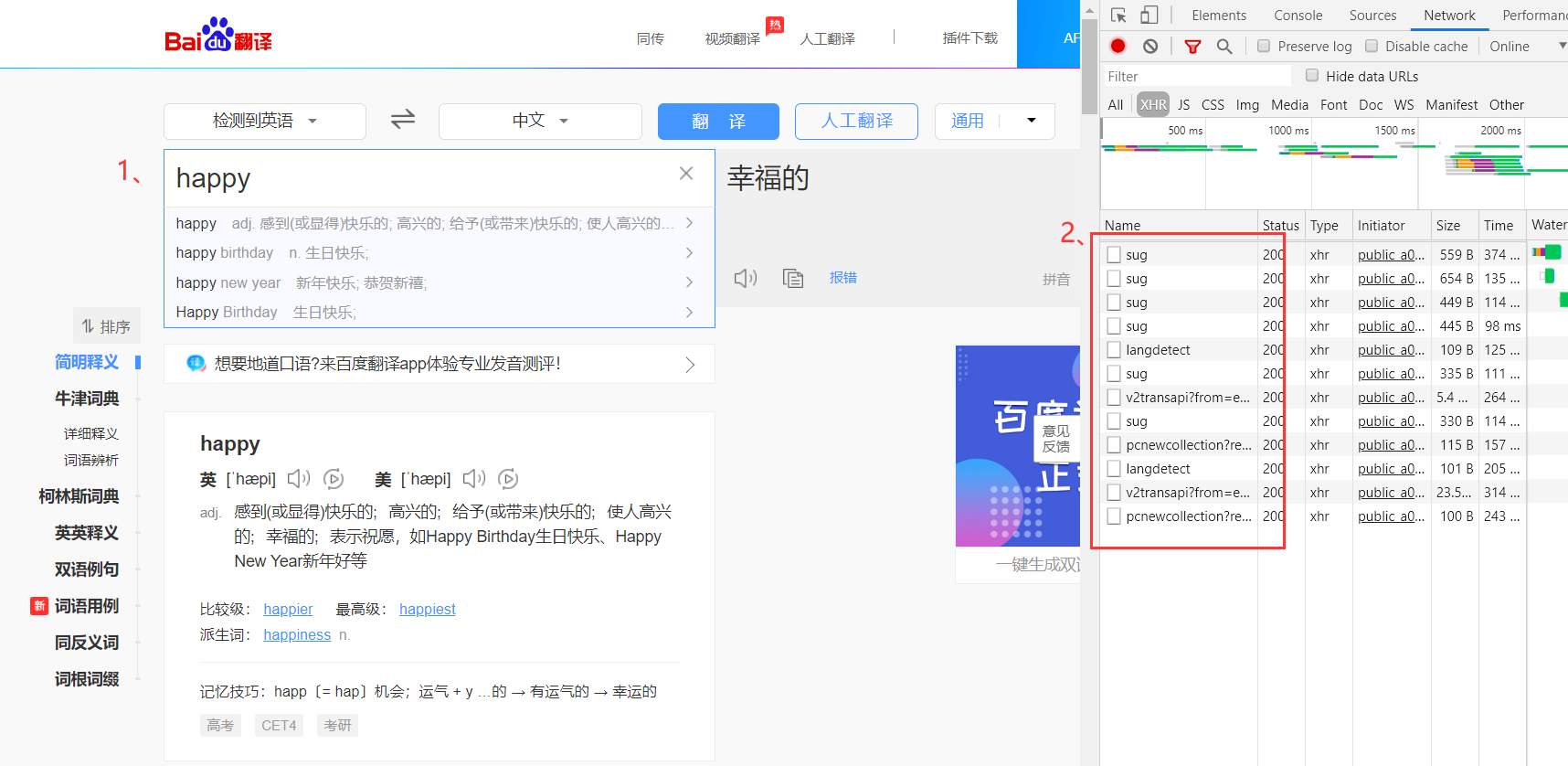This screenshot has height=766, width=1568.
Task: Select the JS filter type
Action: click(x=1183, y=104)
